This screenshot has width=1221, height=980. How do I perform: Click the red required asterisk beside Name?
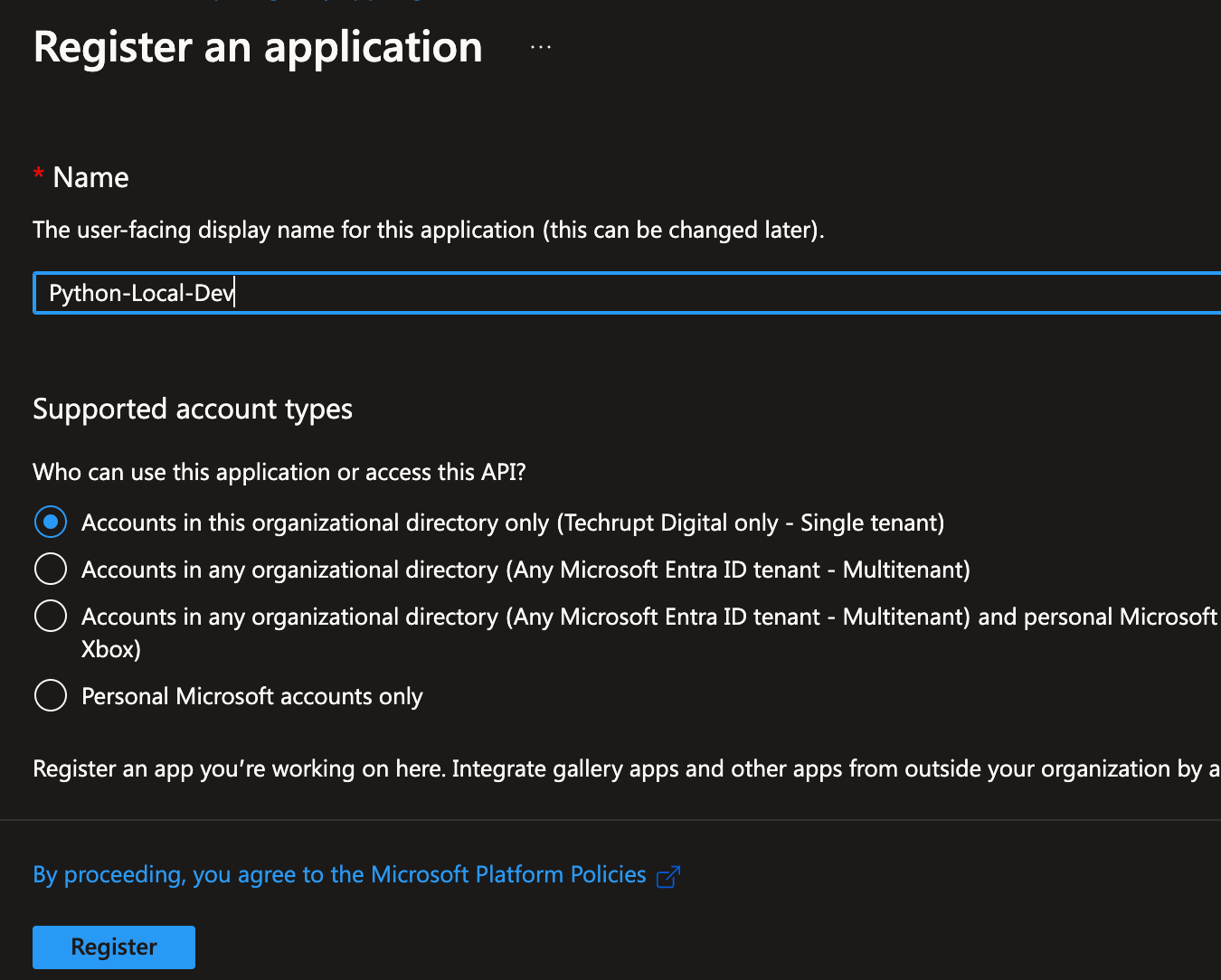click(x=38, y=174)
